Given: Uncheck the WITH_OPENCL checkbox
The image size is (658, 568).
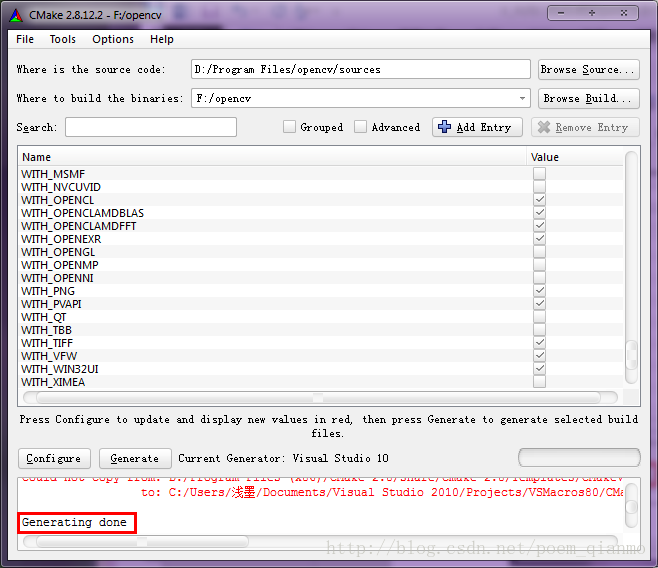Looking at the screenshot, I should click(x=539, y=199).
